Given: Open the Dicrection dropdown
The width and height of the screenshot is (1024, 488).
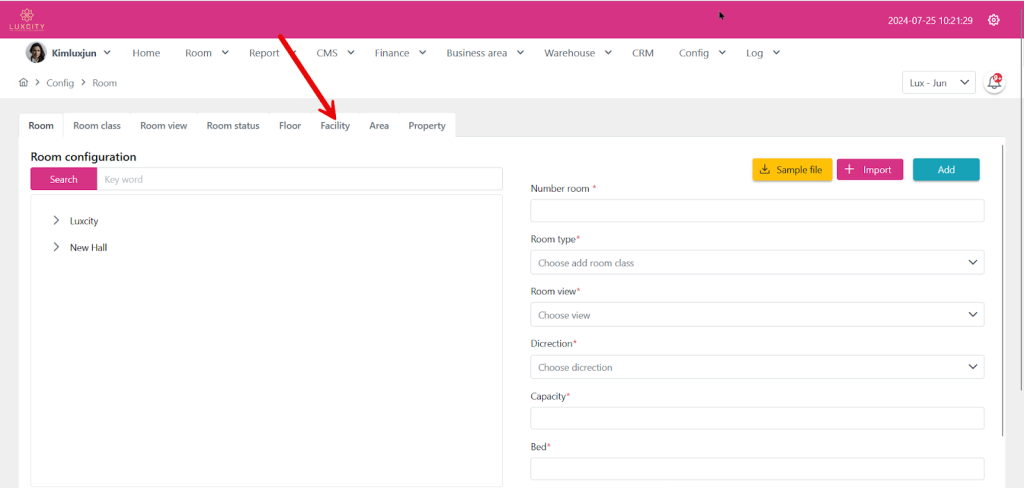Looking at the screenshot, I should pyautogui.click(x=756, y=367).
